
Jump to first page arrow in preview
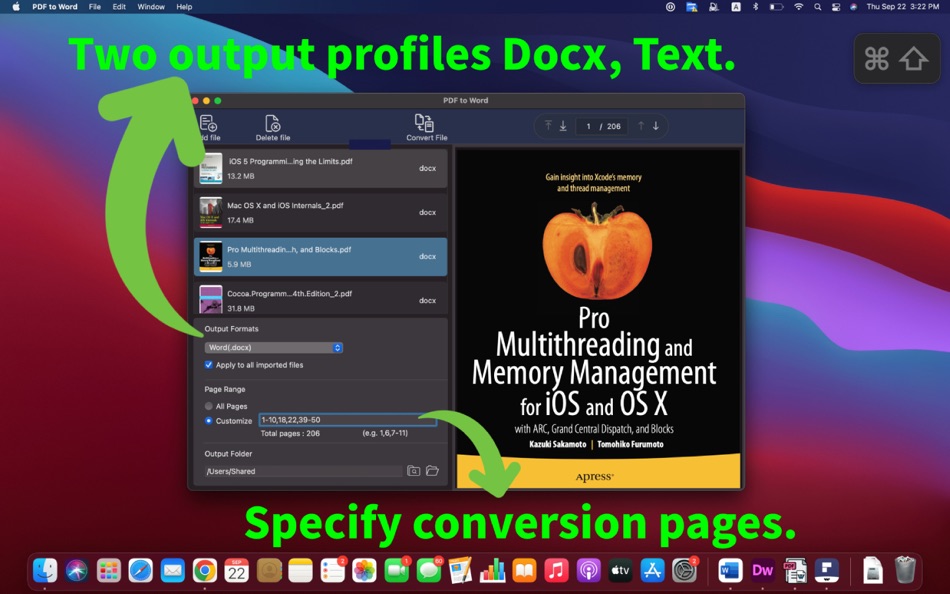tap(548, 125)
